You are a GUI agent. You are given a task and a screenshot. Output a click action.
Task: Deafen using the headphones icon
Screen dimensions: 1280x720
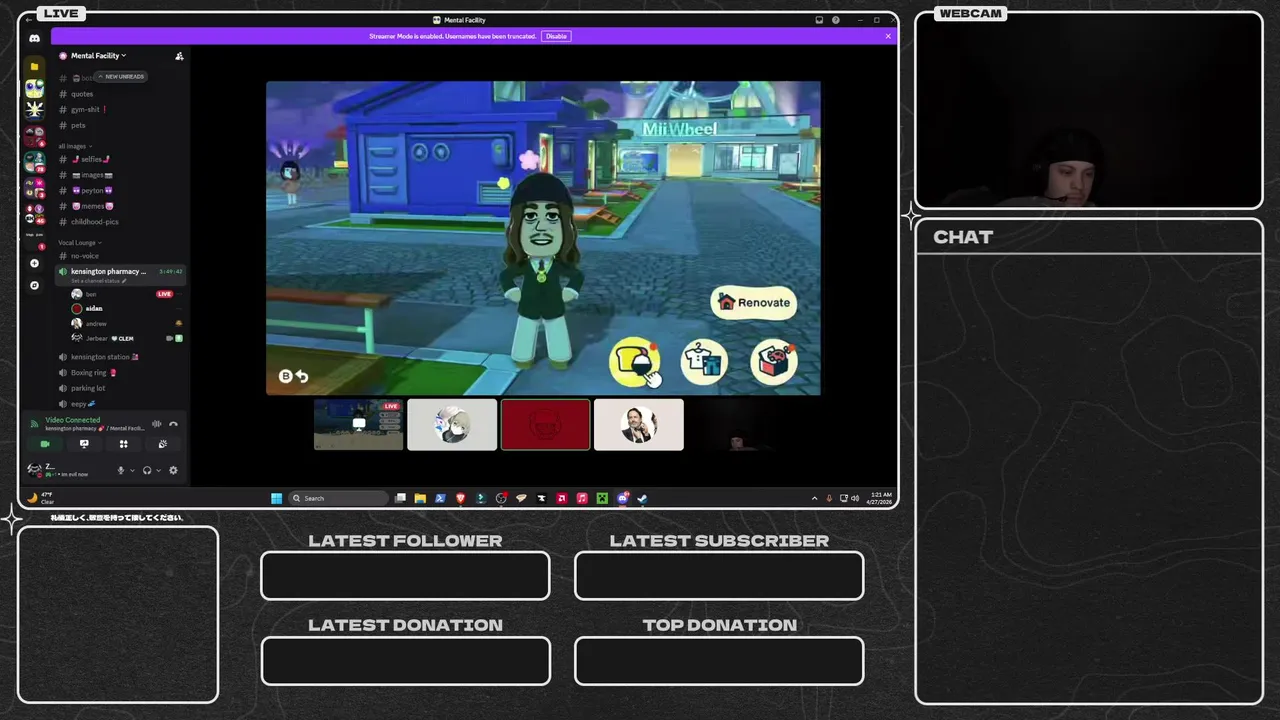(x=147, y=470)
